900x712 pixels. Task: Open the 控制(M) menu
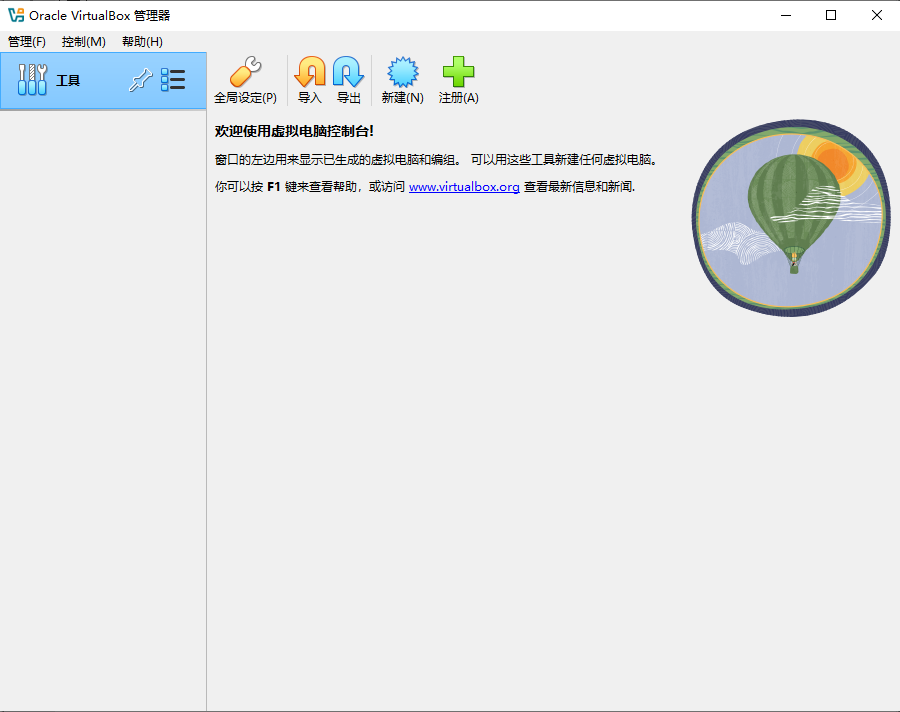[84, 41]
